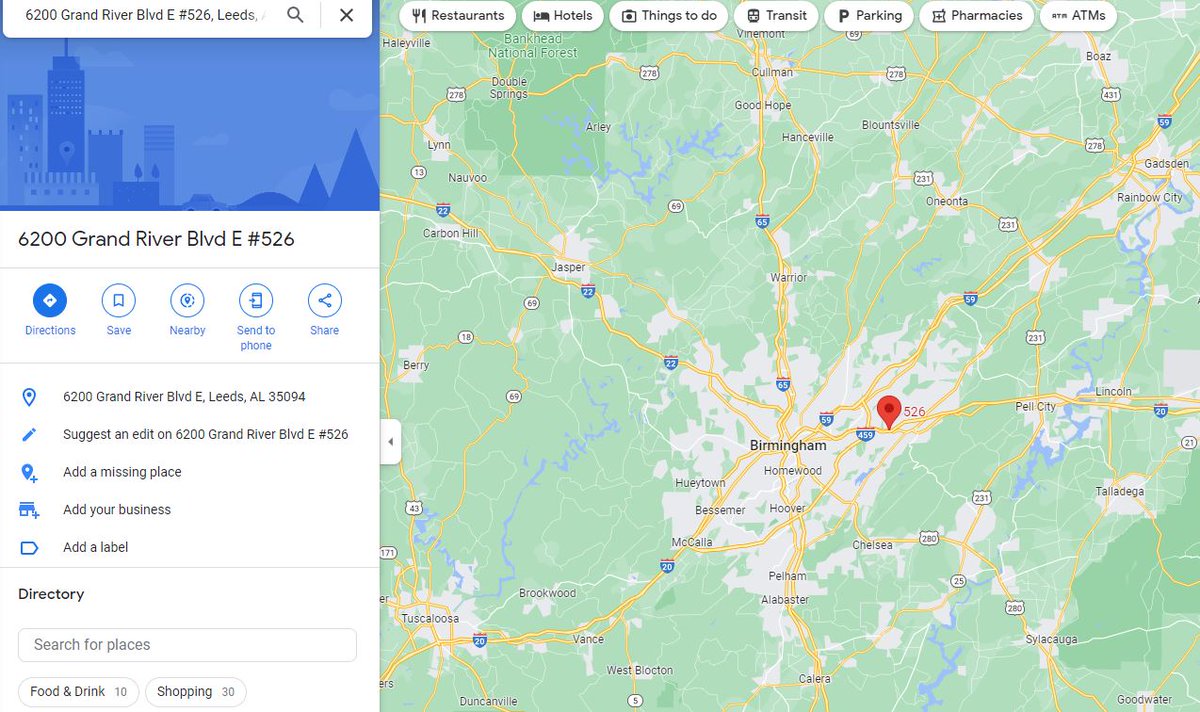
Task: Show Restaurants on the map
Action: click(x=458, y=16)
